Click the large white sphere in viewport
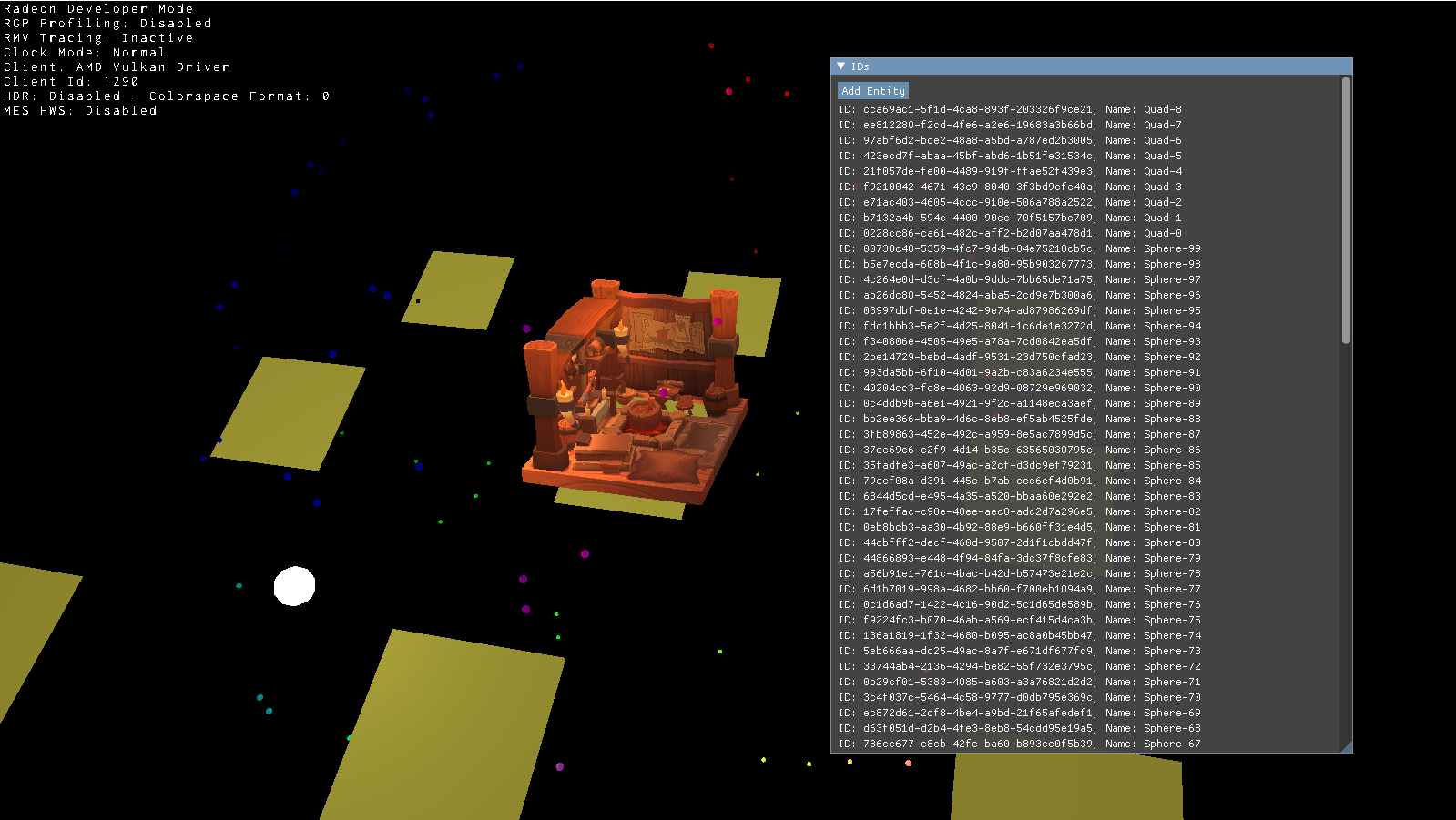The width and height of the screenshot is (1456, 820). 294,586
